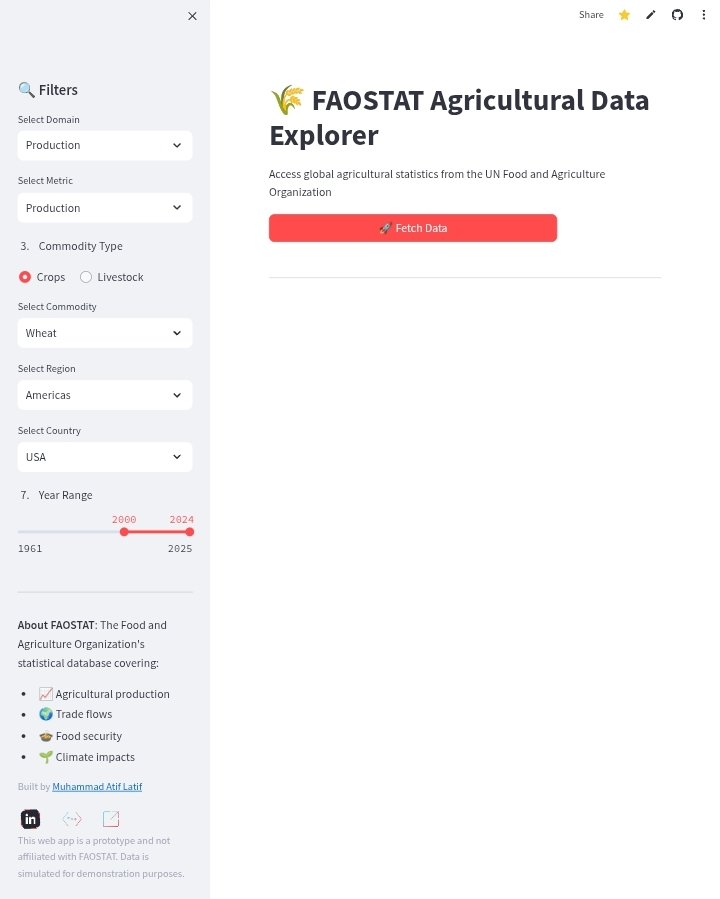Click the Fetch Data button
The image size is (720, 899).
point(413,228)
